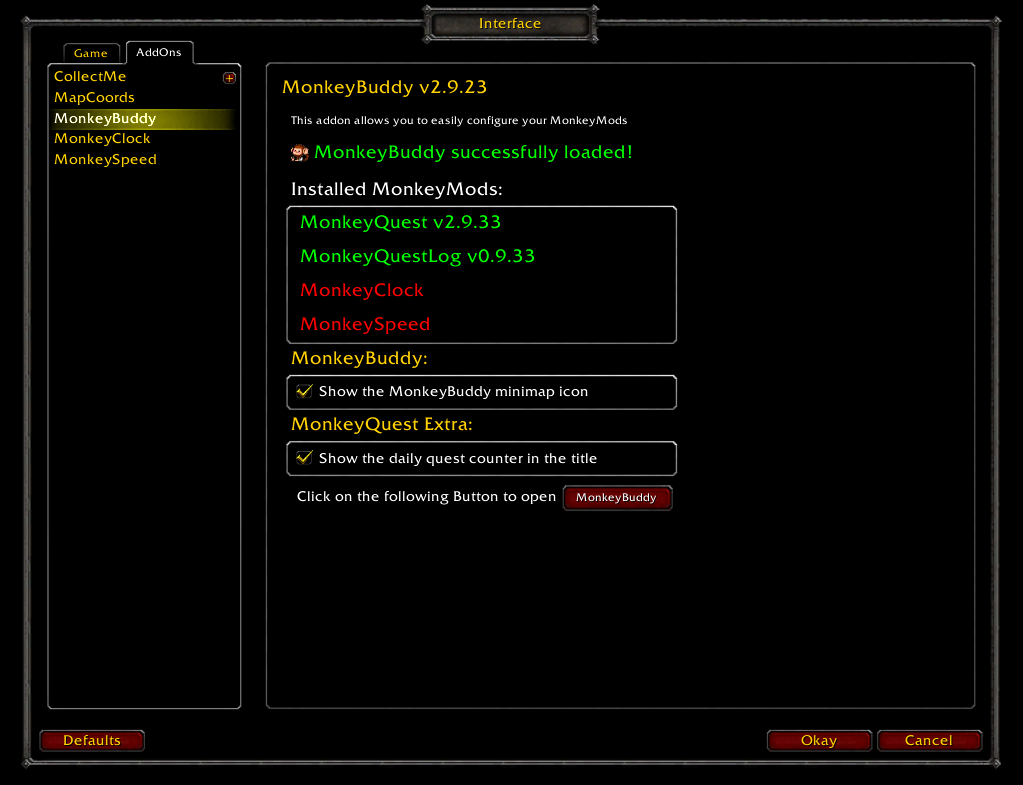Click the monkey face icon beside the loaded message

(299, 152)
